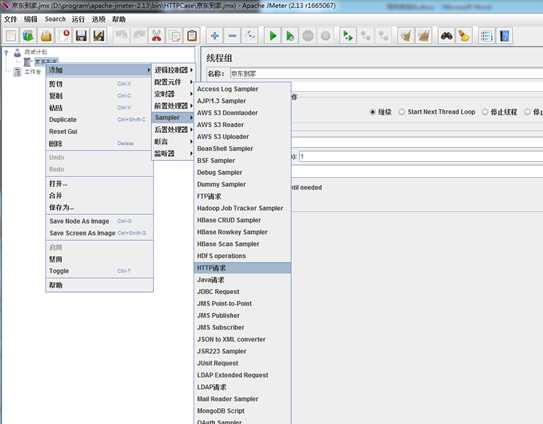Viewport: 543px width, 424px height.
Task: Click the scissors Cut icon
Action: [x=157, y=36]
